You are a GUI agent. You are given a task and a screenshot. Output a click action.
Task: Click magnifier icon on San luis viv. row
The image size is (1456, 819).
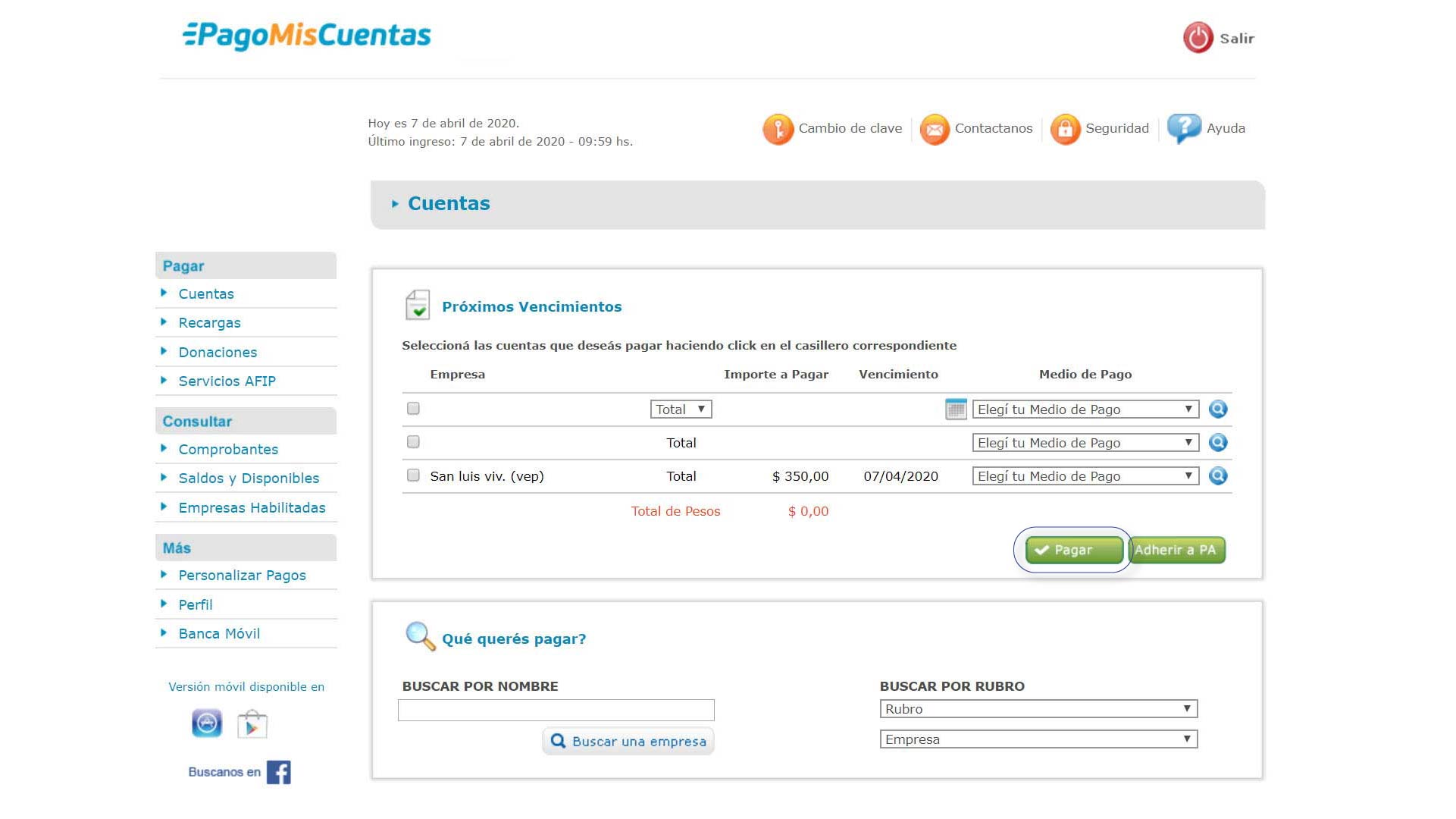1217,476
